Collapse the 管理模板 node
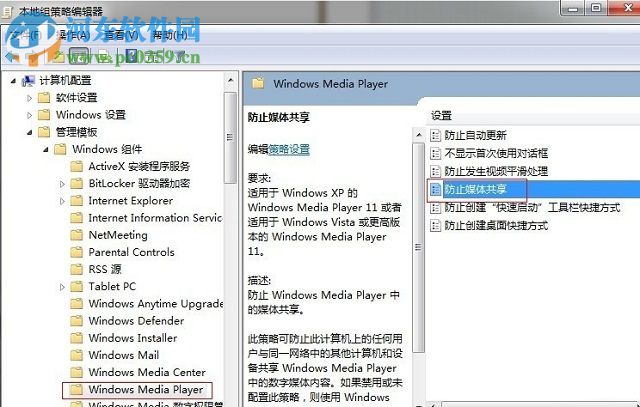This screenshot has height=407, width=640. point(30,132)
